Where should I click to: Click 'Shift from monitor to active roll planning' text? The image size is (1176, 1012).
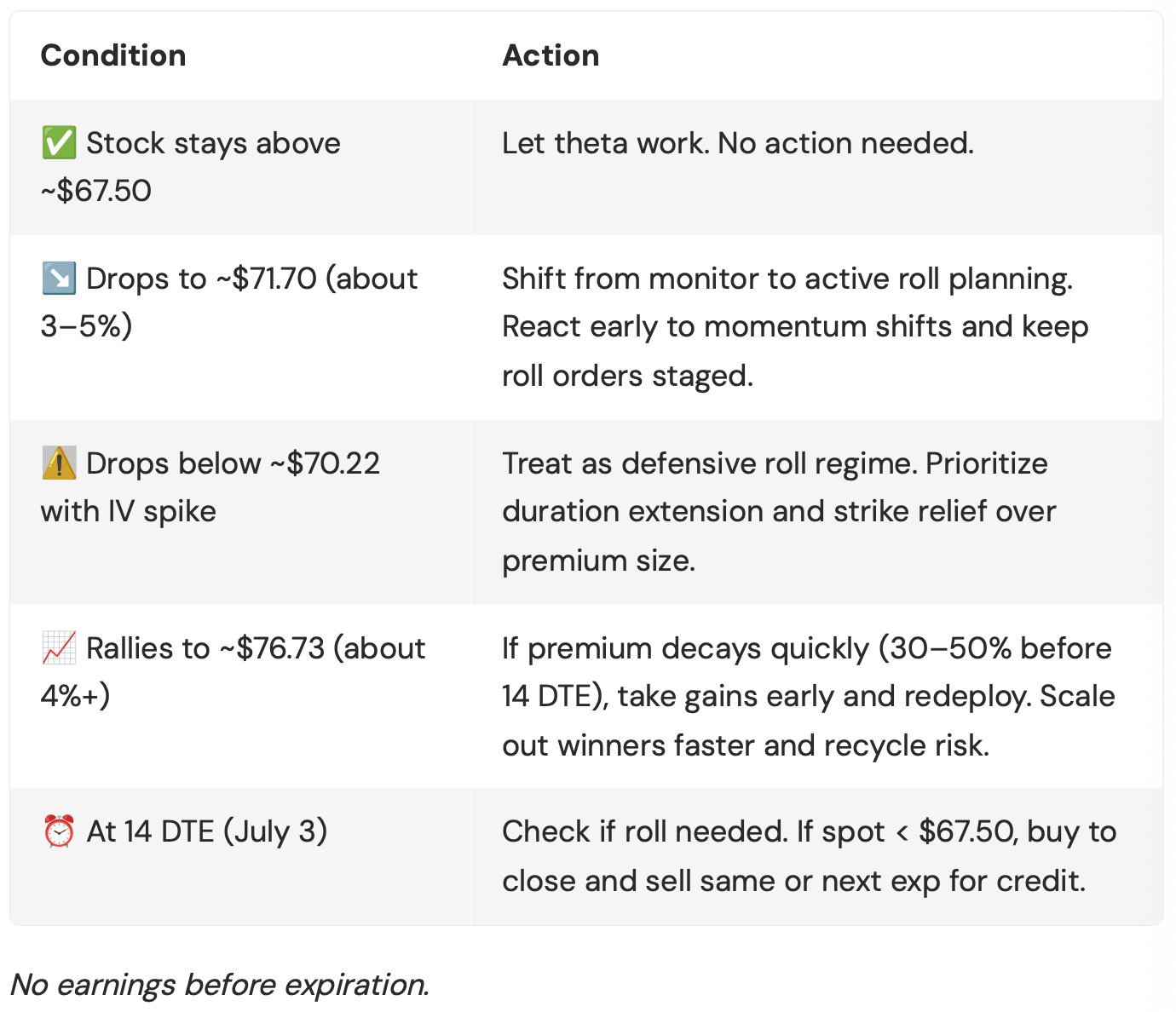tap(787, 279)
